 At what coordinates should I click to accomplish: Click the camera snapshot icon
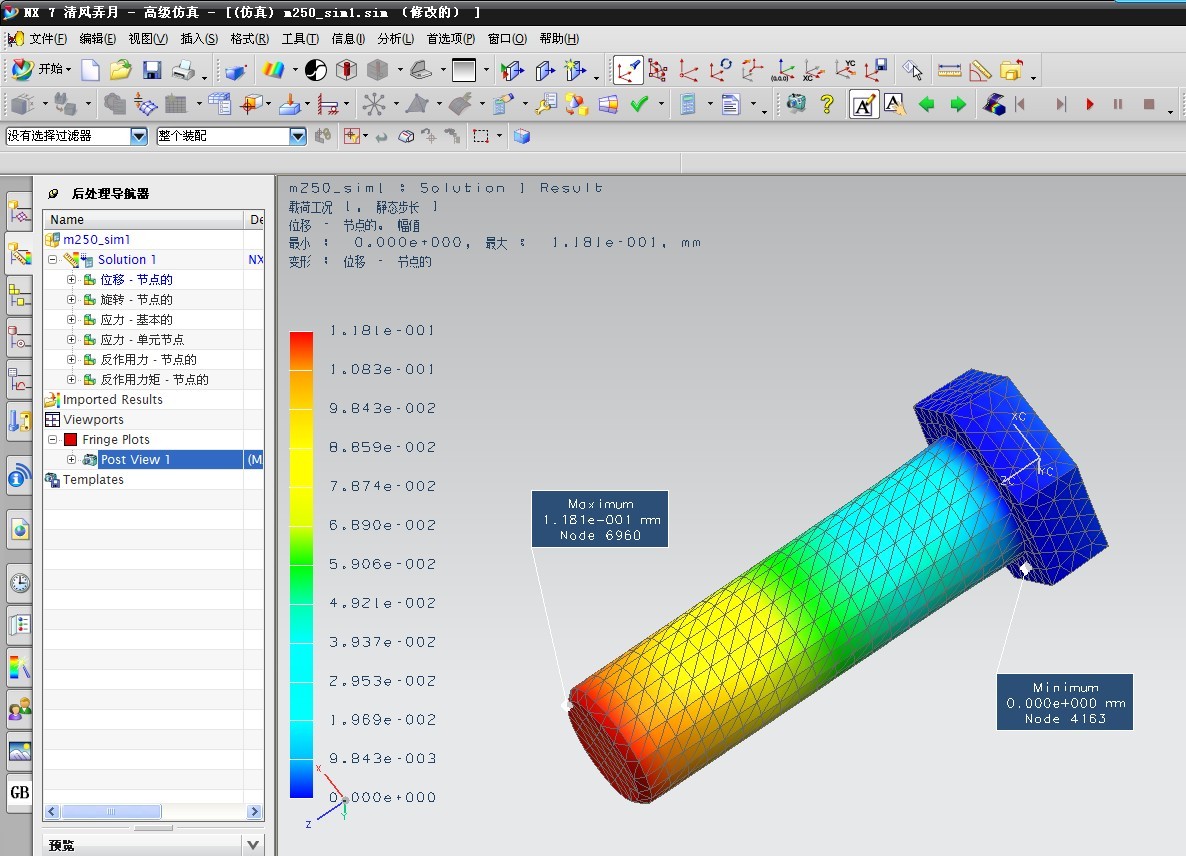coord(796,103)
